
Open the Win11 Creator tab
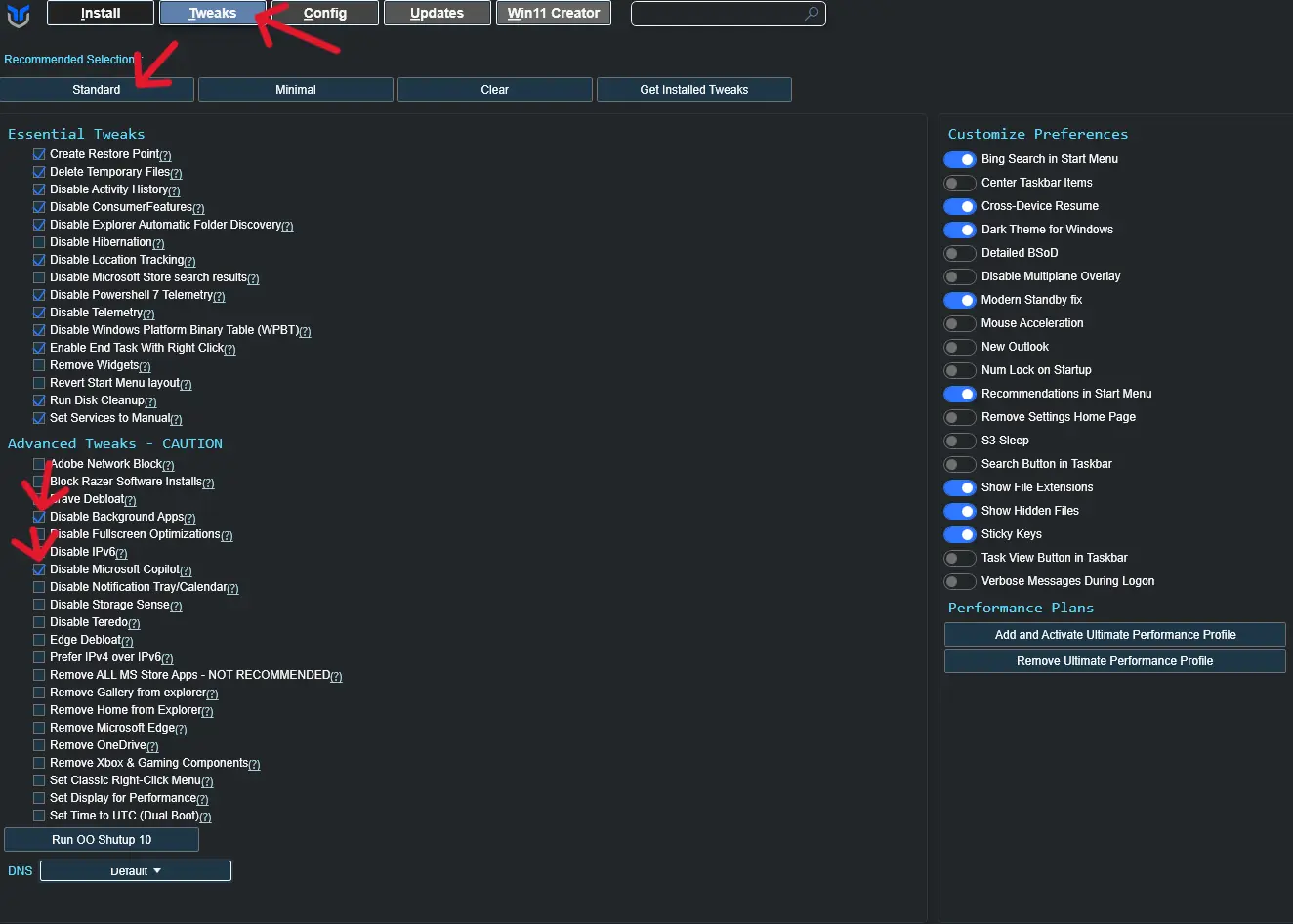554,13
